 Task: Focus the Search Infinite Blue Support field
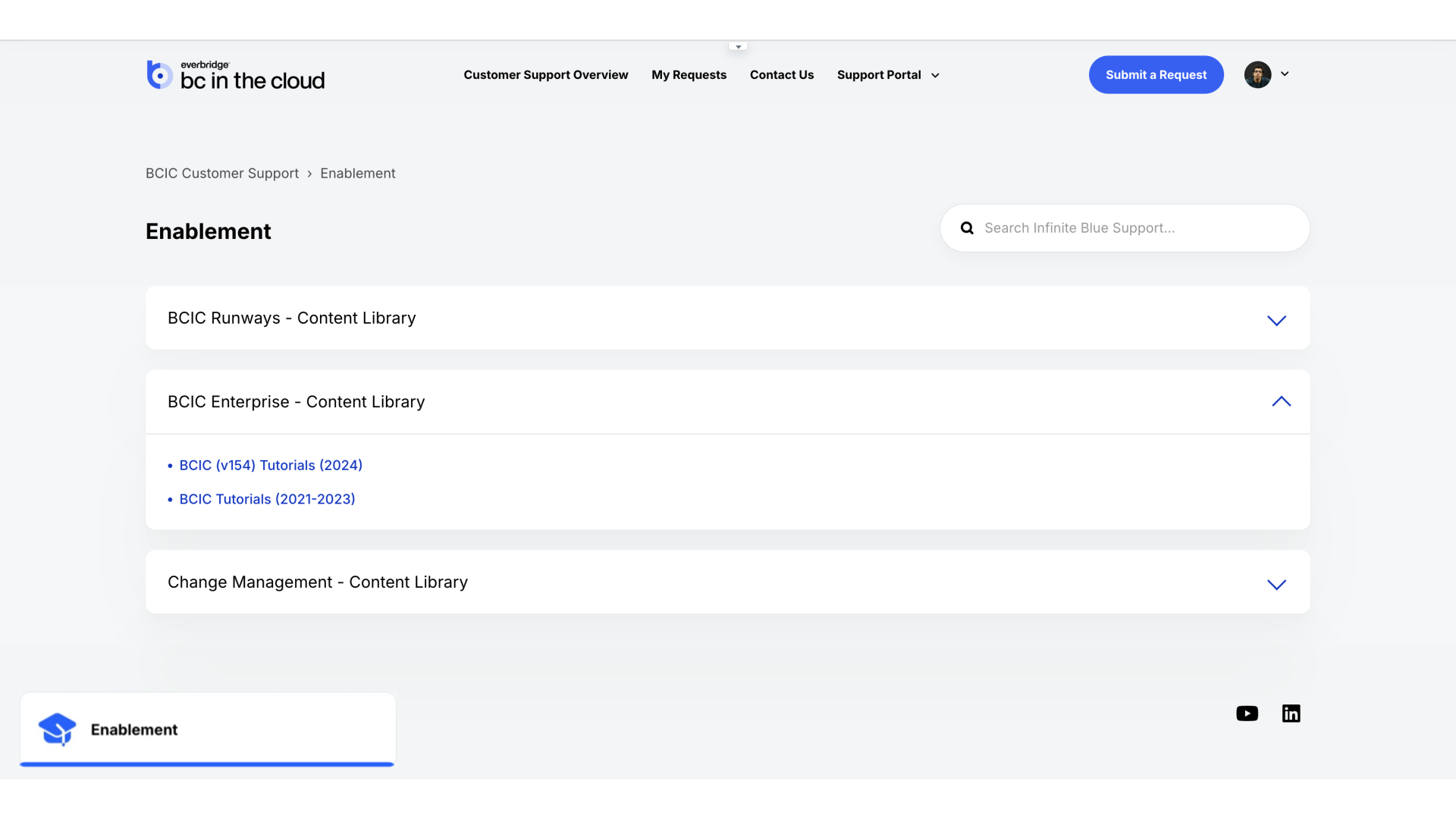coord(1125,228)
